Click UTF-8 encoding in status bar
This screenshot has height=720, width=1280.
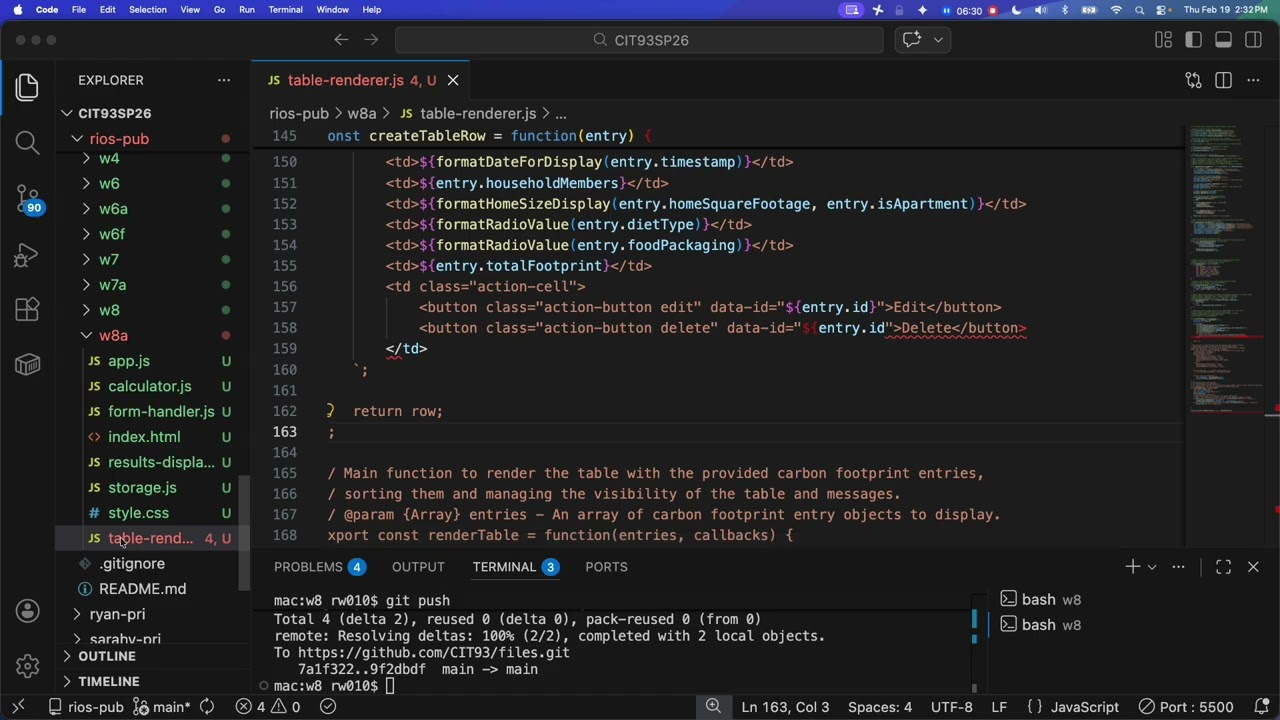(952, 707)
